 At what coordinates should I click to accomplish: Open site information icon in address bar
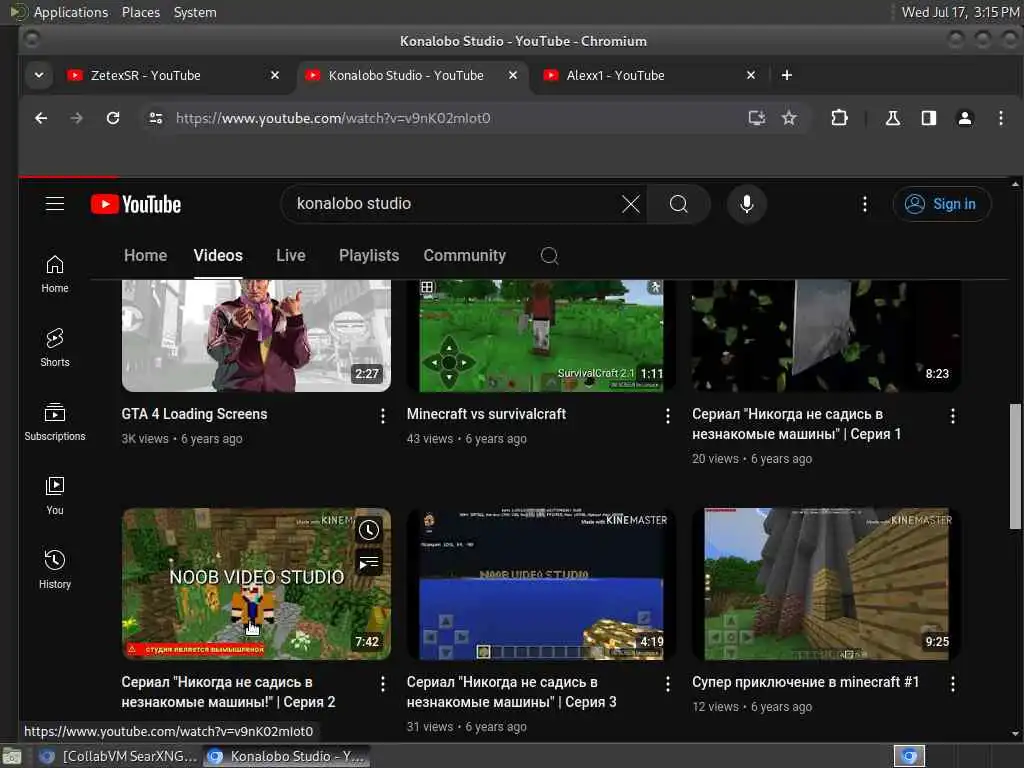[x=156, y=118]
